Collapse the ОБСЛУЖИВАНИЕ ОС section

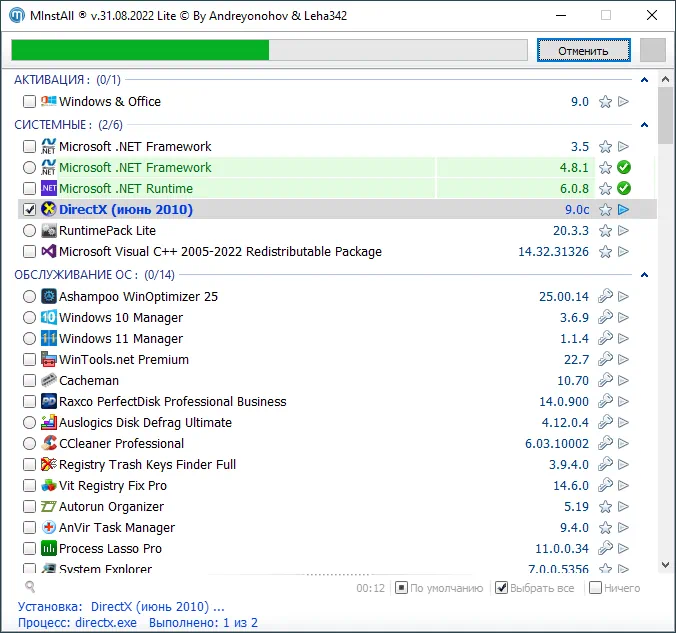pos(643,275)
